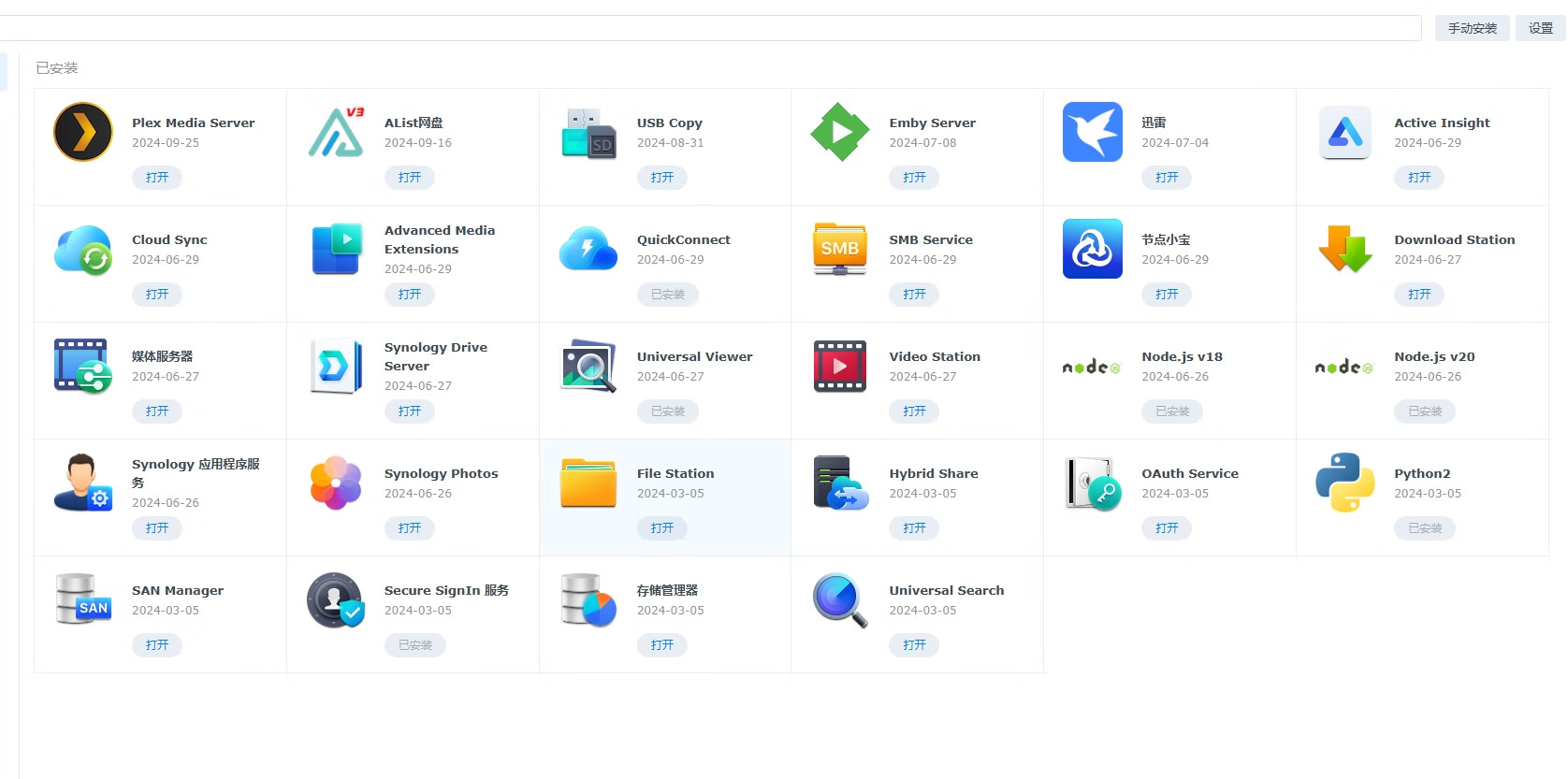
Task: Open File Station with 打开 button
Action: [x=662, y=527]
